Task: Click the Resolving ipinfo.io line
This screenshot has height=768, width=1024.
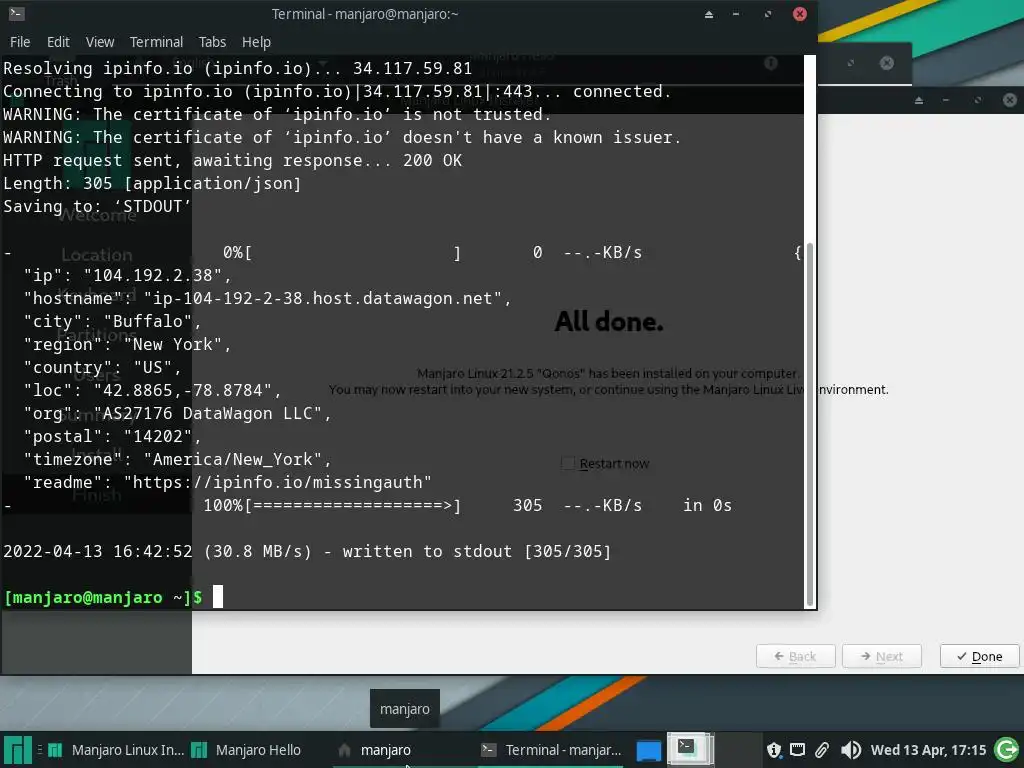Action: tap(237, 68)
